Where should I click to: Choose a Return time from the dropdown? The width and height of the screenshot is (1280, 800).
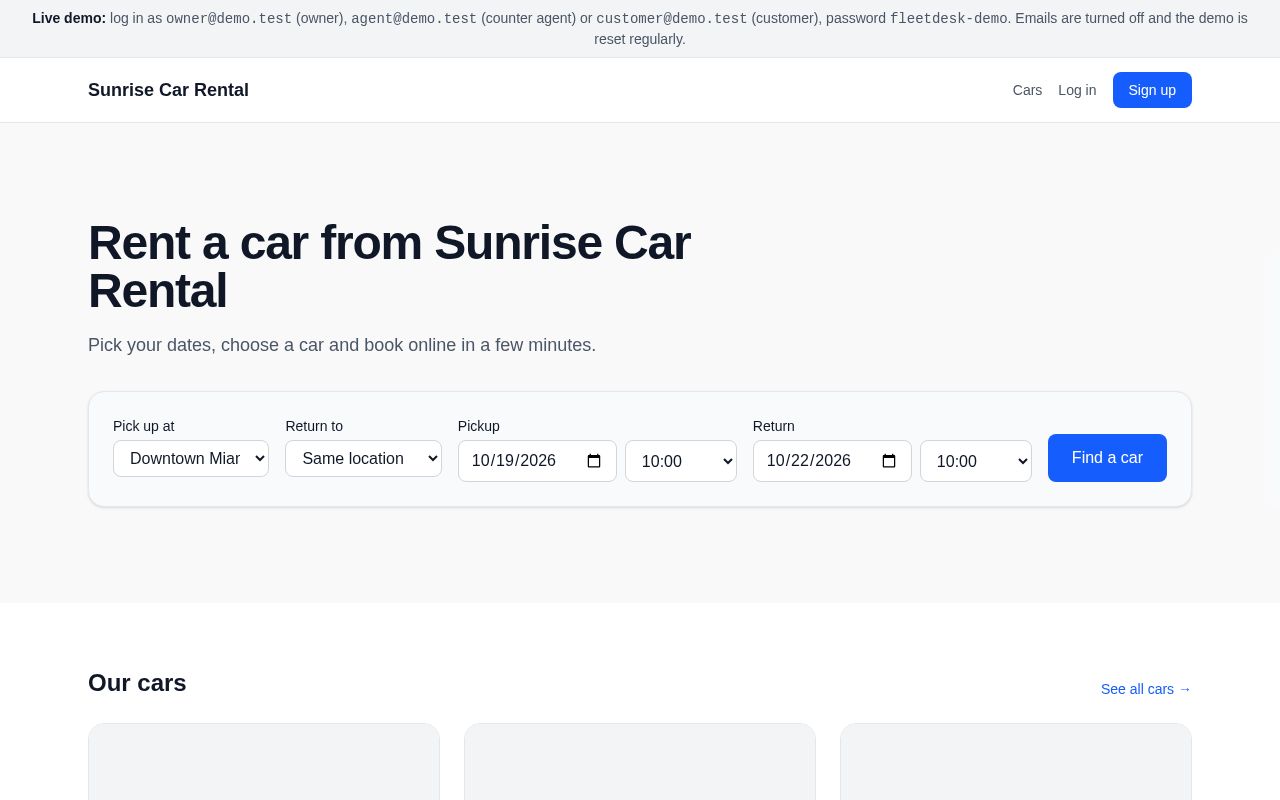coord(976,461)
